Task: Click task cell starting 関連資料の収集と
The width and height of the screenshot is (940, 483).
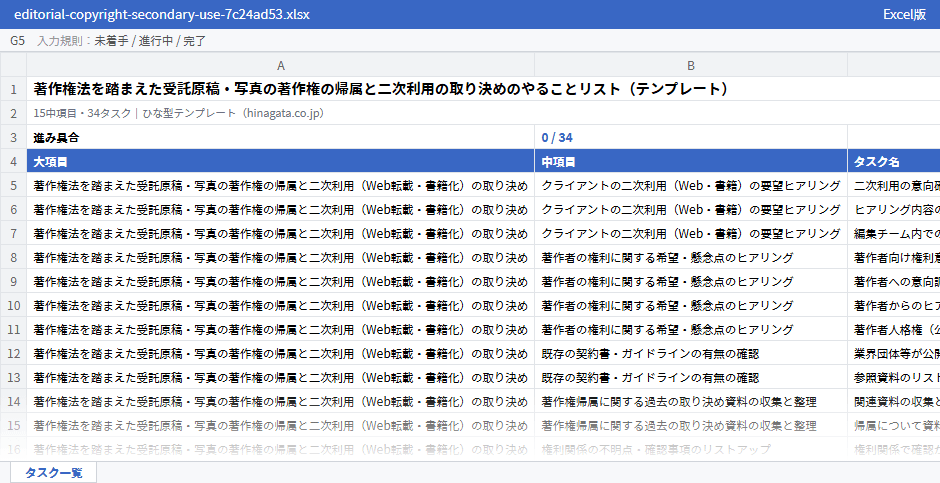Action: coord(894,402)
